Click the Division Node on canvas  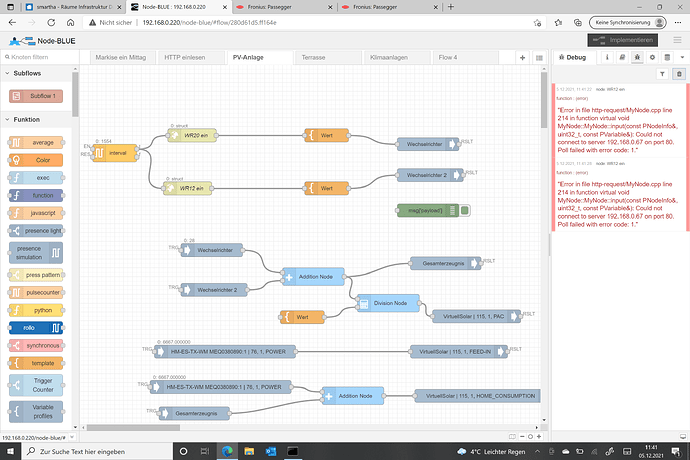pos(388,302)
